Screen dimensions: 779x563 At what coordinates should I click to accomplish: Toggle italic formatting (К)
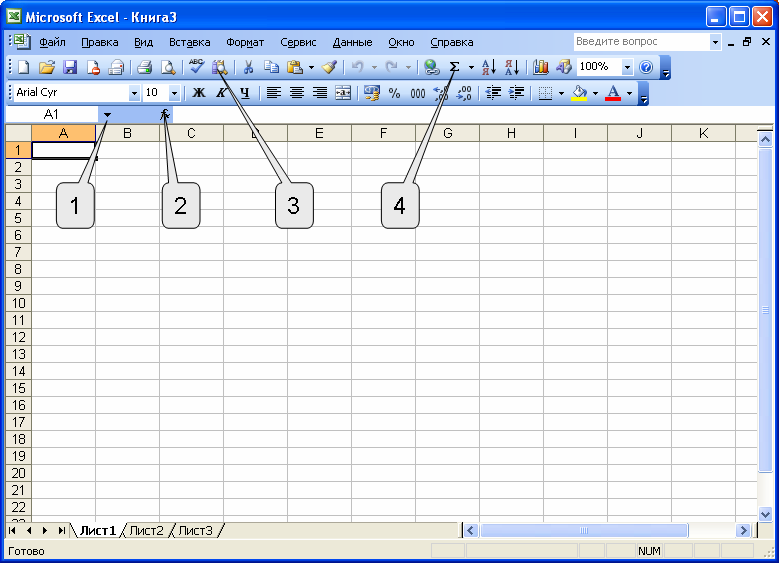(221, 93)
